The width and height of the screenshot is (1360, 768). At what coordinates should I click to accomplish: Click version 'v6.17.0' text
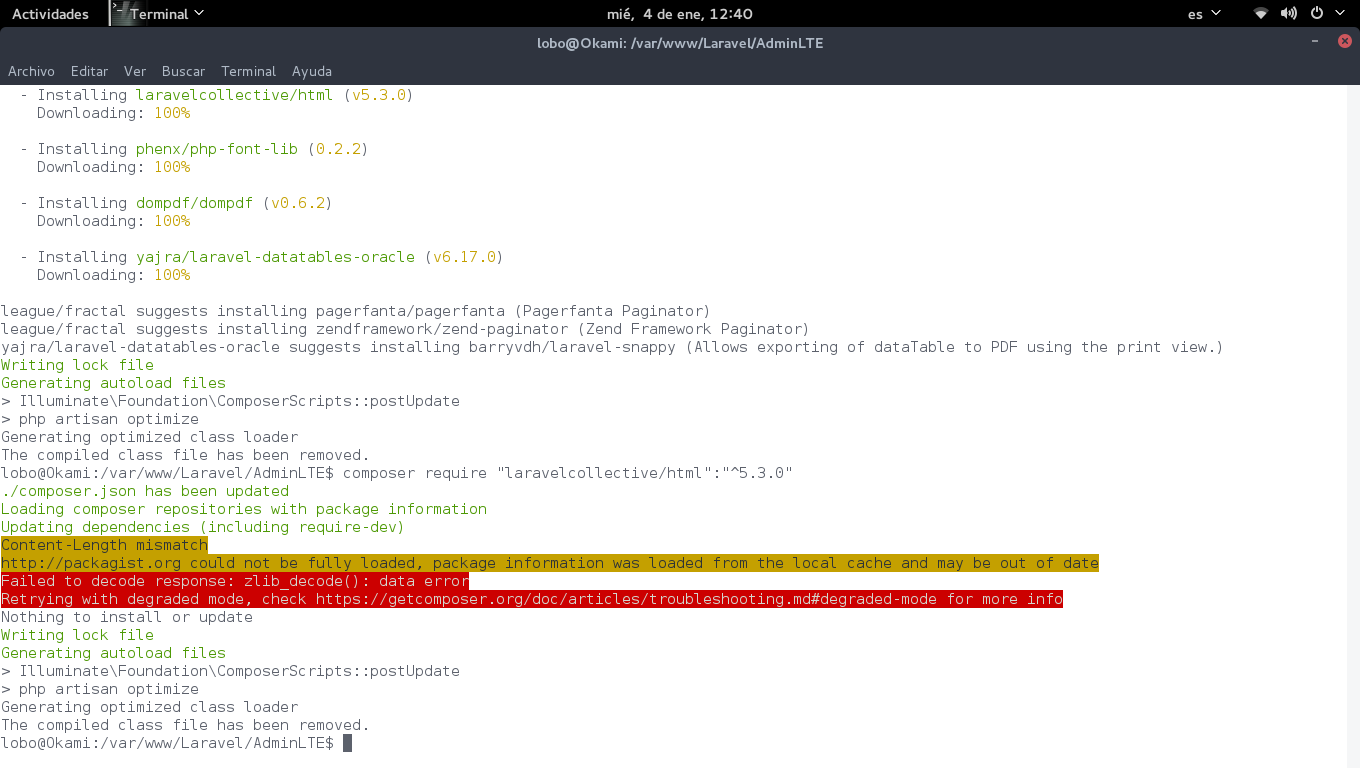click(x=464, y=257)
